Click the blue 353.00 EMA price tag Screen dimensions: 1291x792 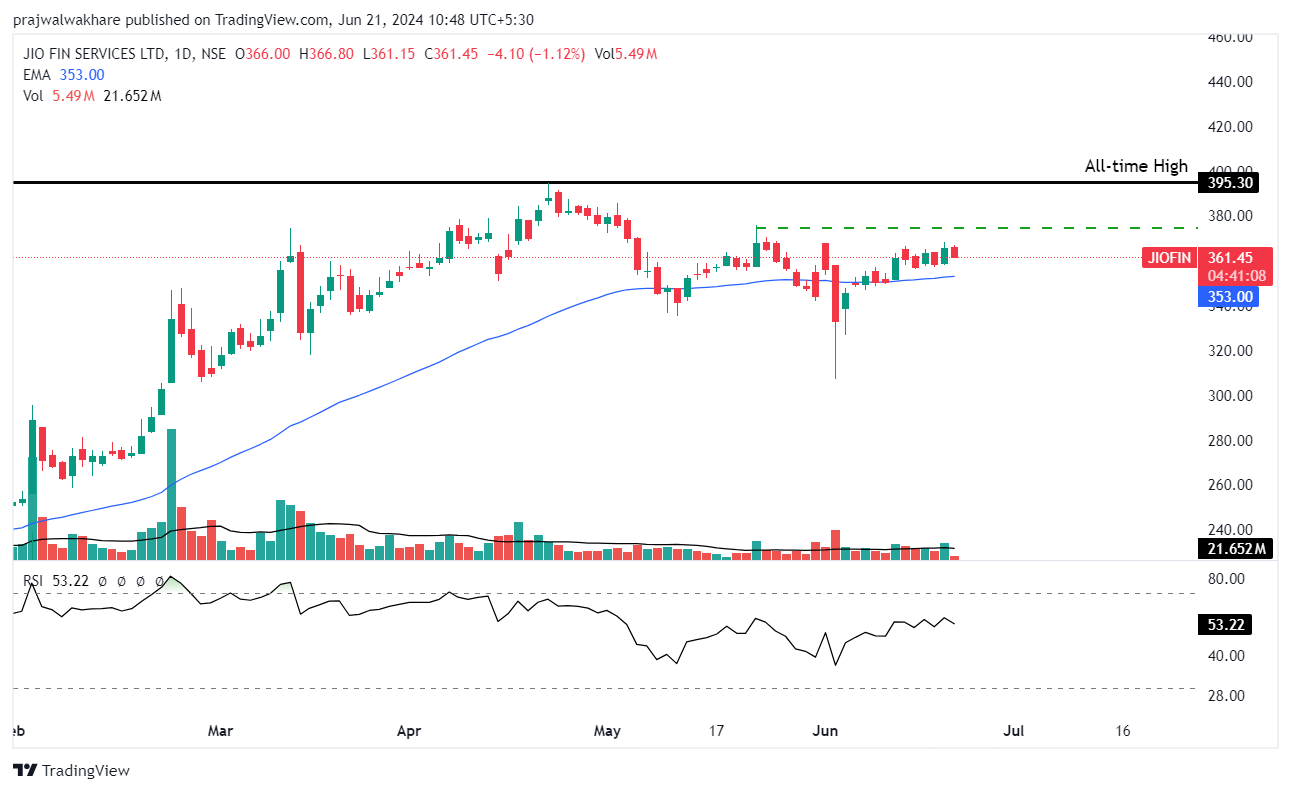click(1228, 297)
